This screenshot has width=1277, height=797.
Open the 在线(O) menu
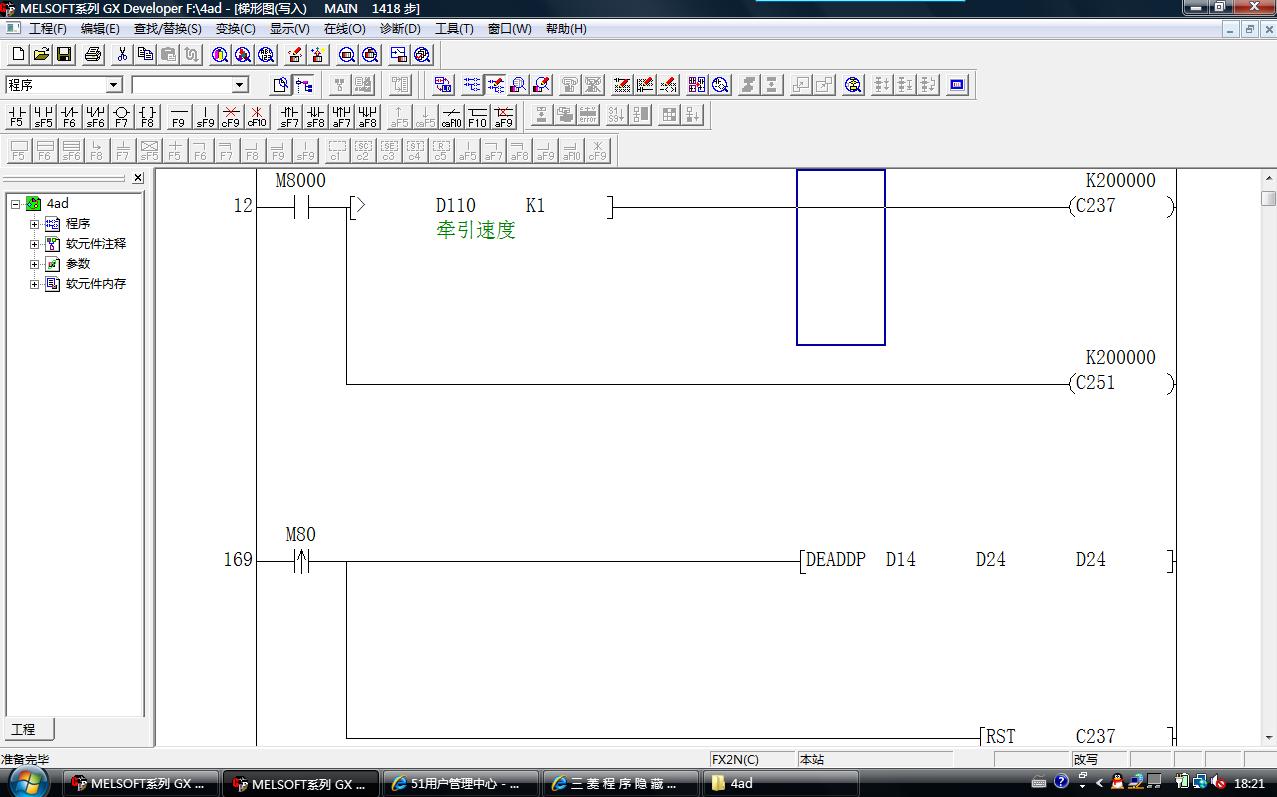pos(344,29)
